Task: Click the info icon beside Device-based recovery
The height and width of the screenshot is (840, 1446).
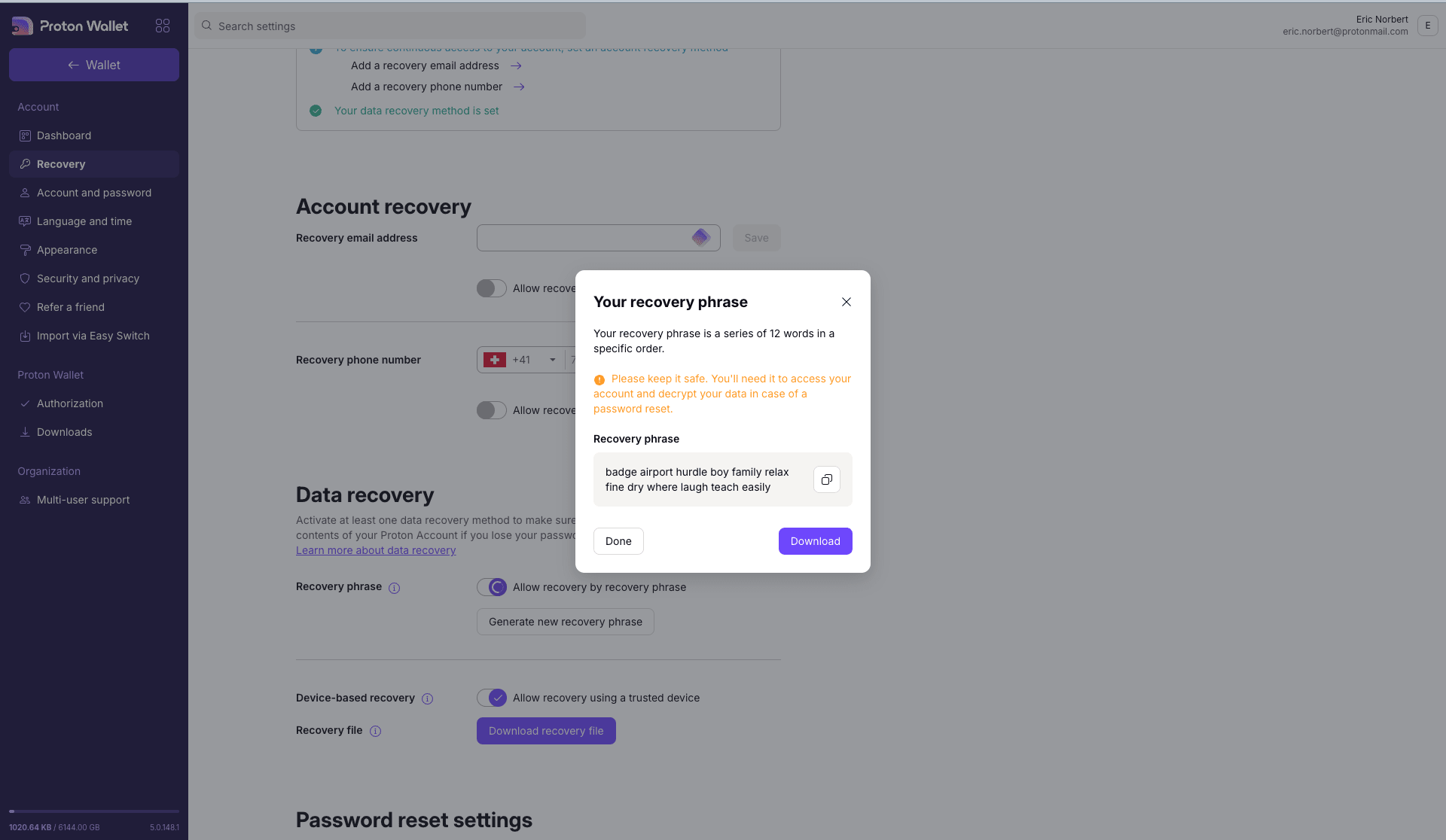Action: point(427,698)
